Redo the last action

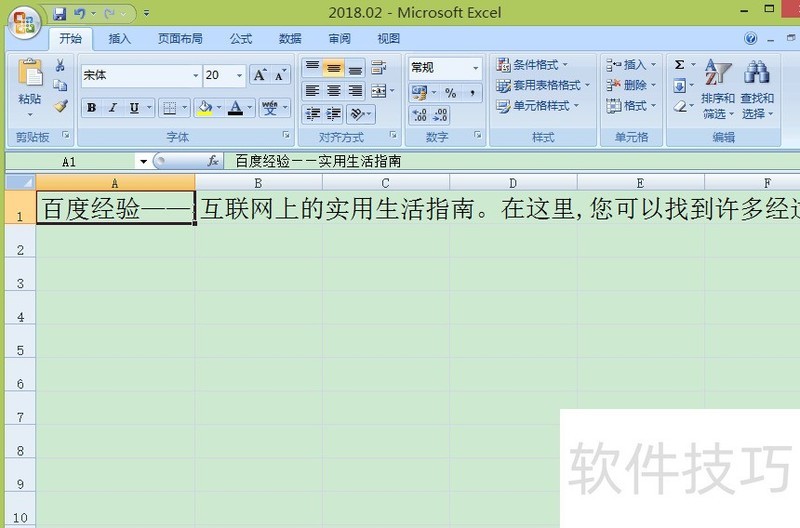coord(109,14)
